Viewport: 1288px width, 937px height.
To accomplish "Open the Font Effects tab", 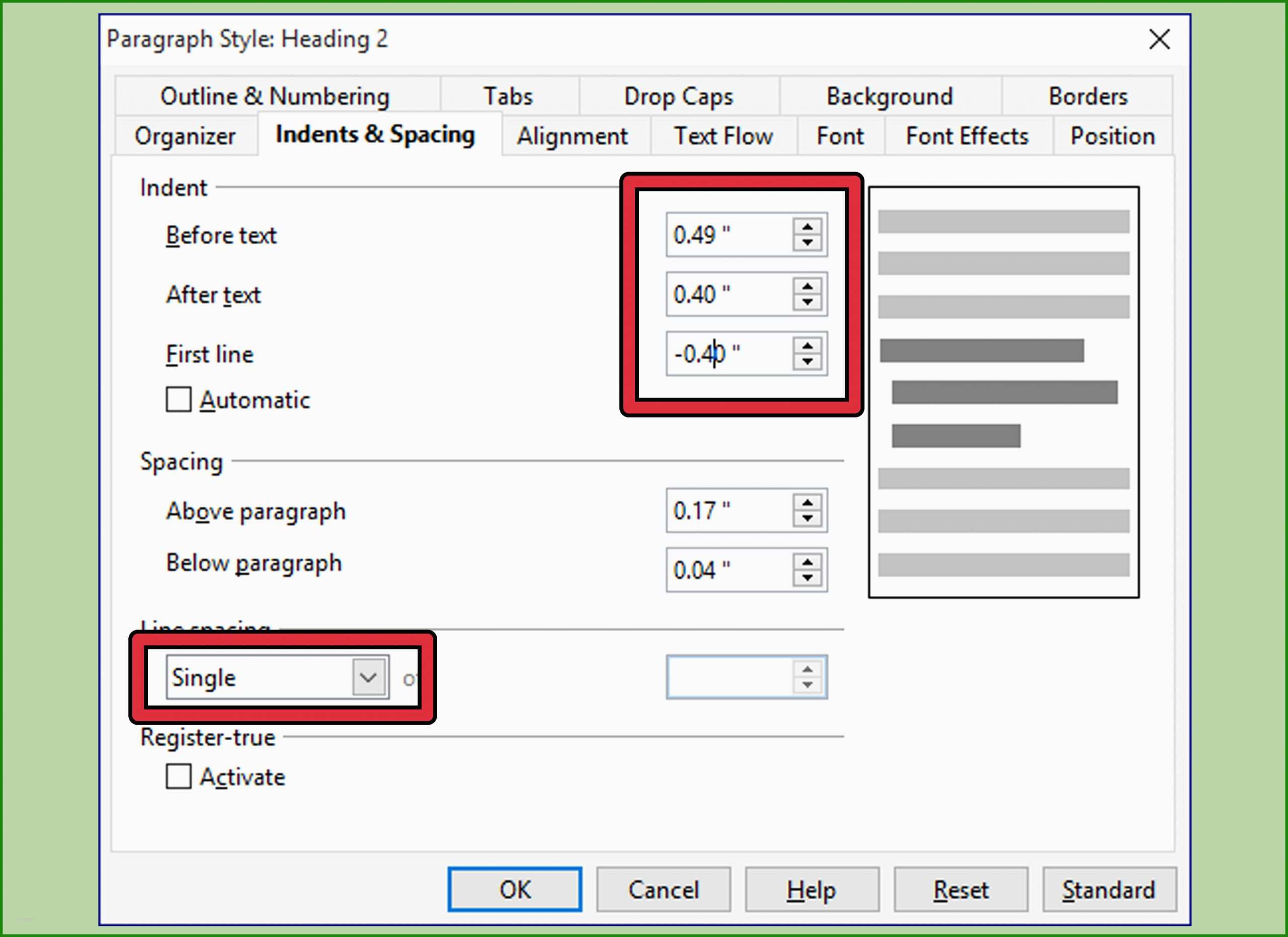I will [967, 136].
